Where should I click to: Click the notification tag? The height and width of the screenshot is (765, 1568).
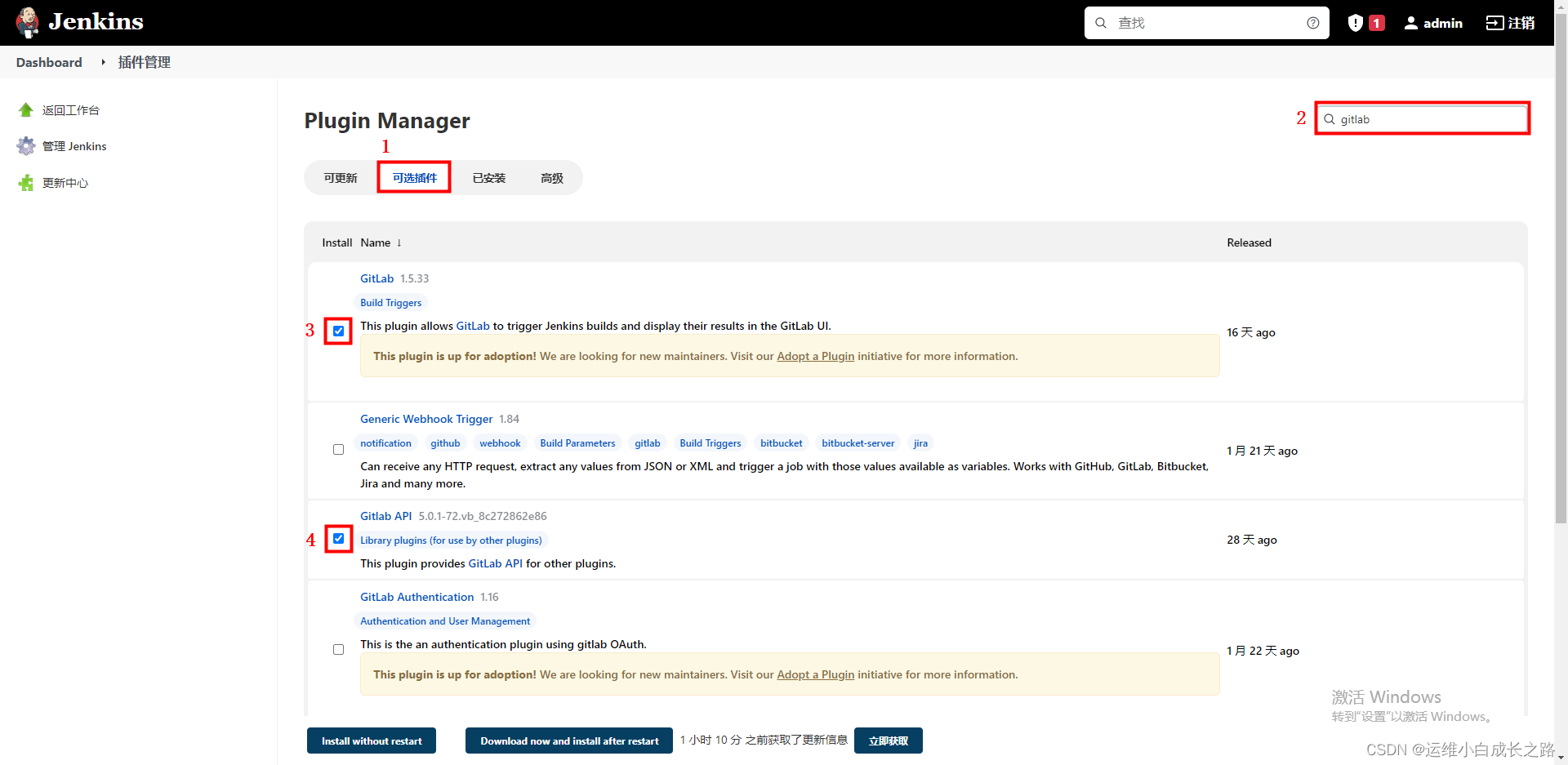click(386, 443)
